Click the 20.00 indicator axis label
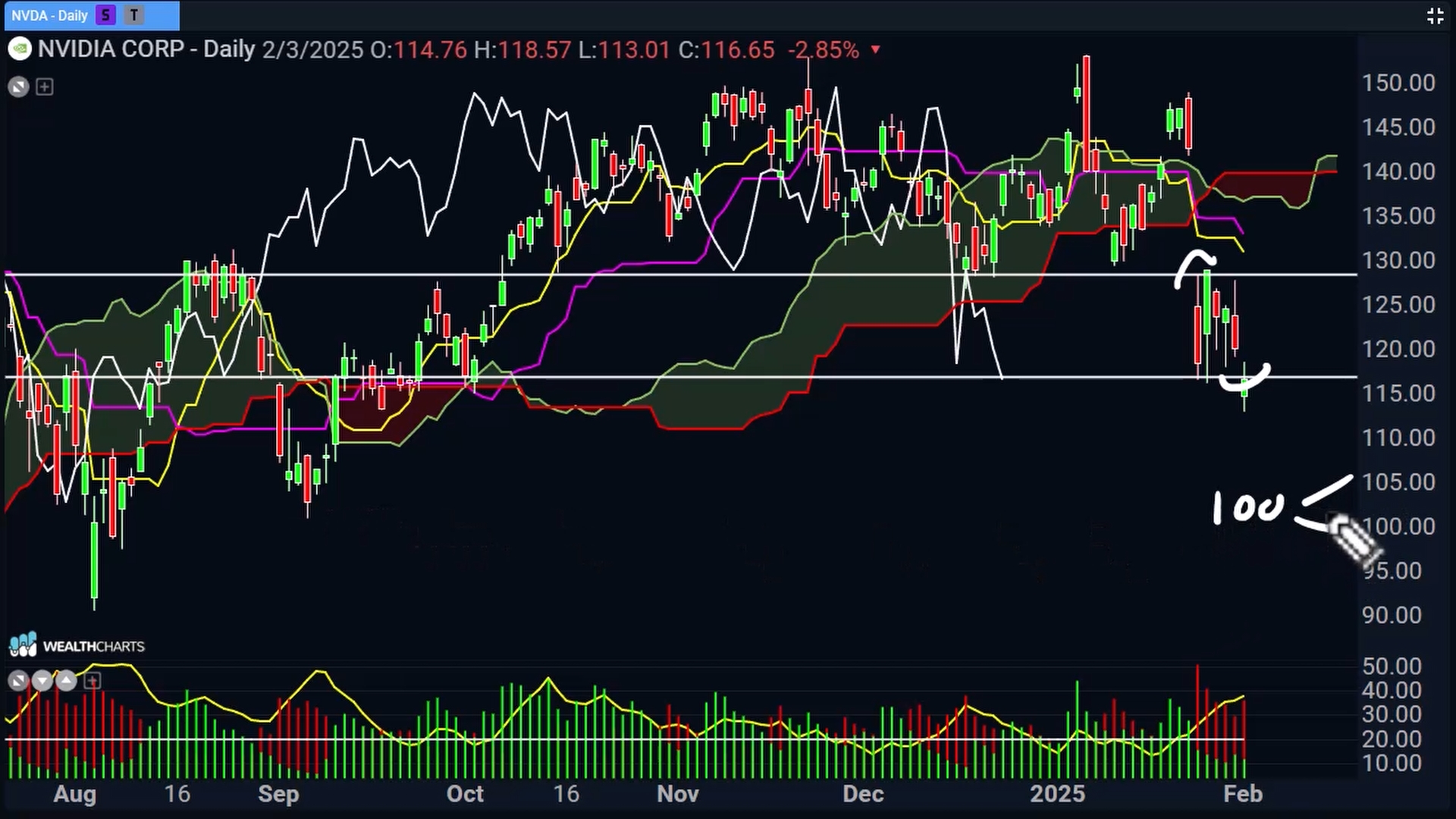Screen dimensions: 1456x819 pos(1392,739)
